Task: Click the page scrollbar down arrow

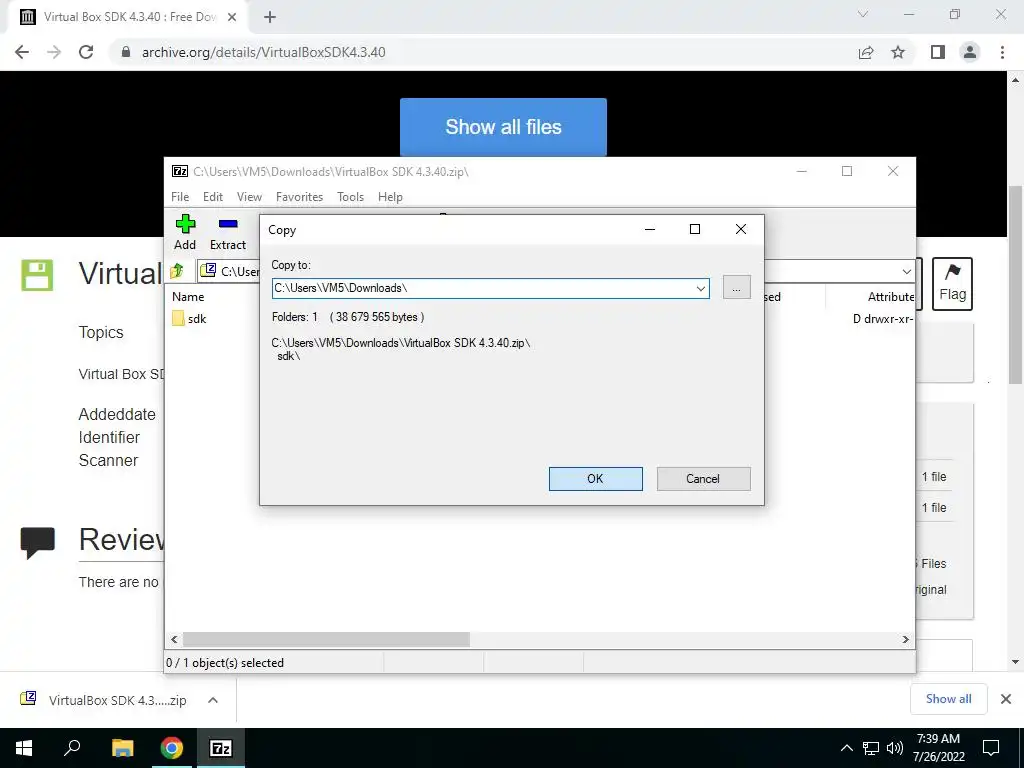Action: [1016, 662]
